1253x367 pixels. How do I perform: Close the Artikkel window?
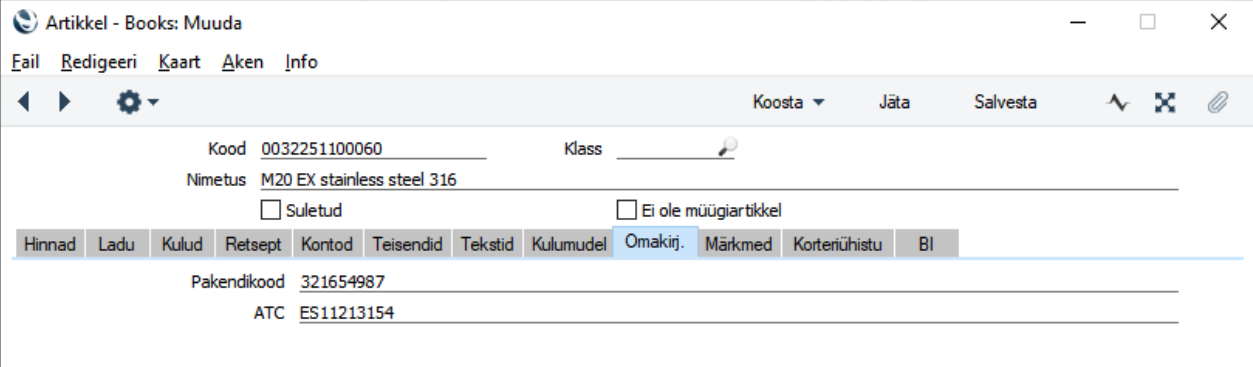(x=1218, y=21)
